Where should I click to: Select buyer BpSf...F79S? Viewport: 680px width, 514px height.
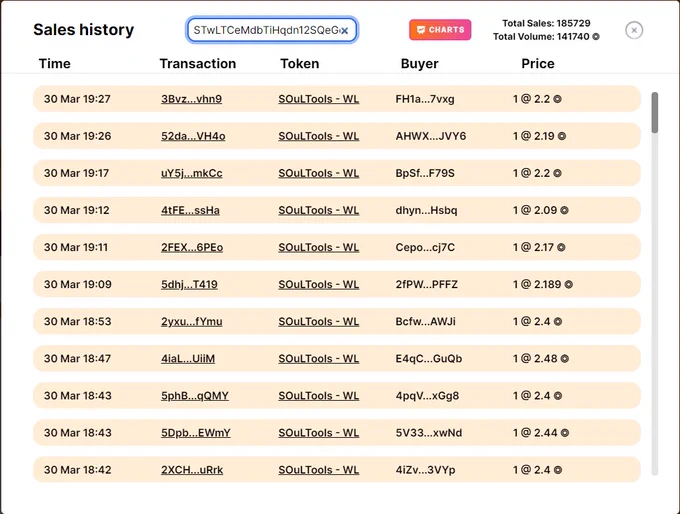pyautogui.click(x=425, y=173)
